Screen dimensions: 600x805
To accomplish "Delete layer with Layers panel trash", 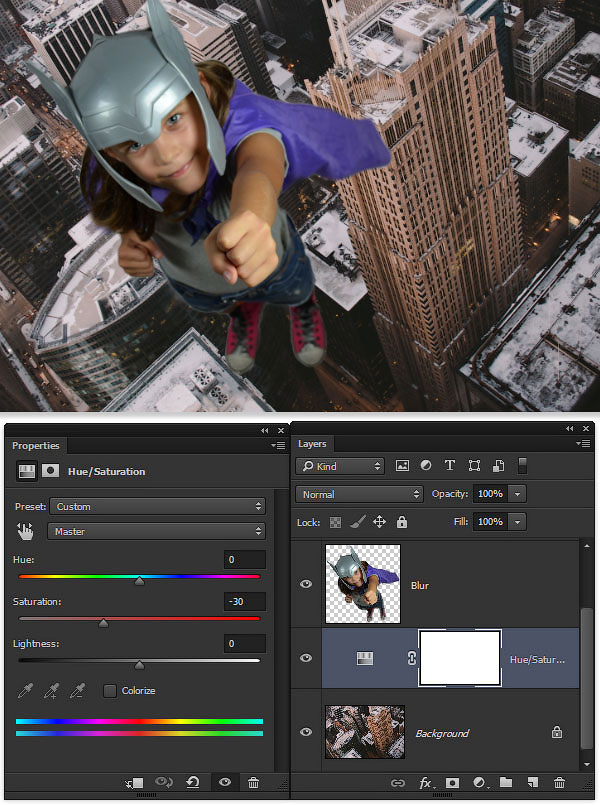I will coord(559,782).
